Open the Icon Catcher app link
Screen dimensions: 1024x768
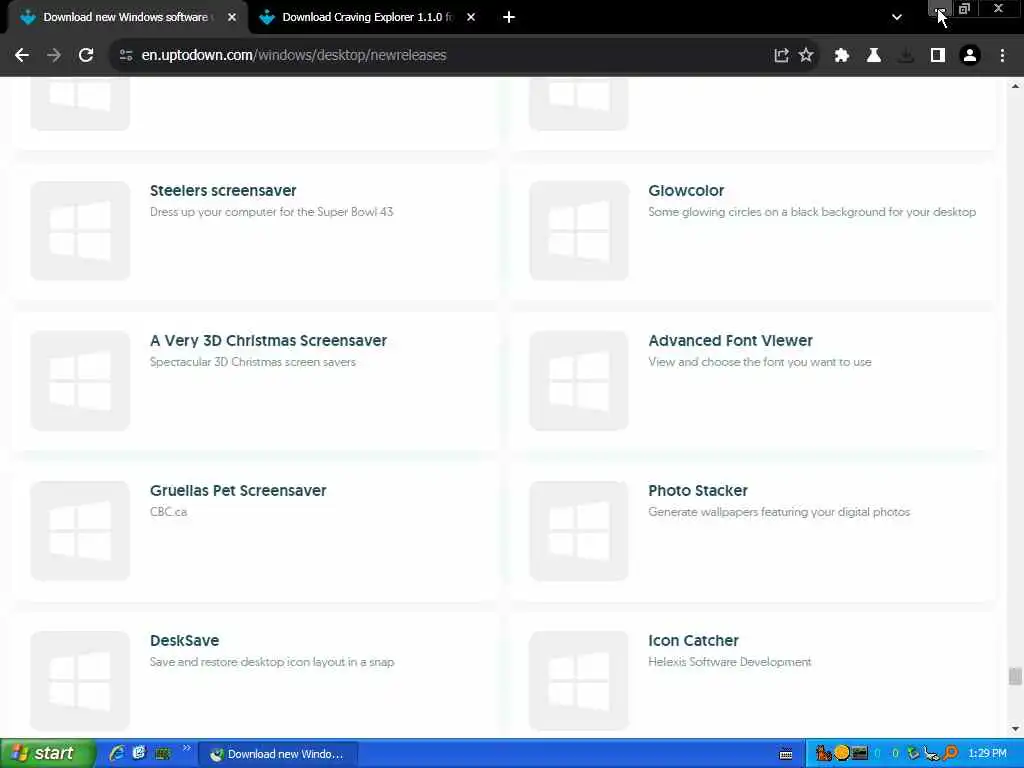(693, 641)
